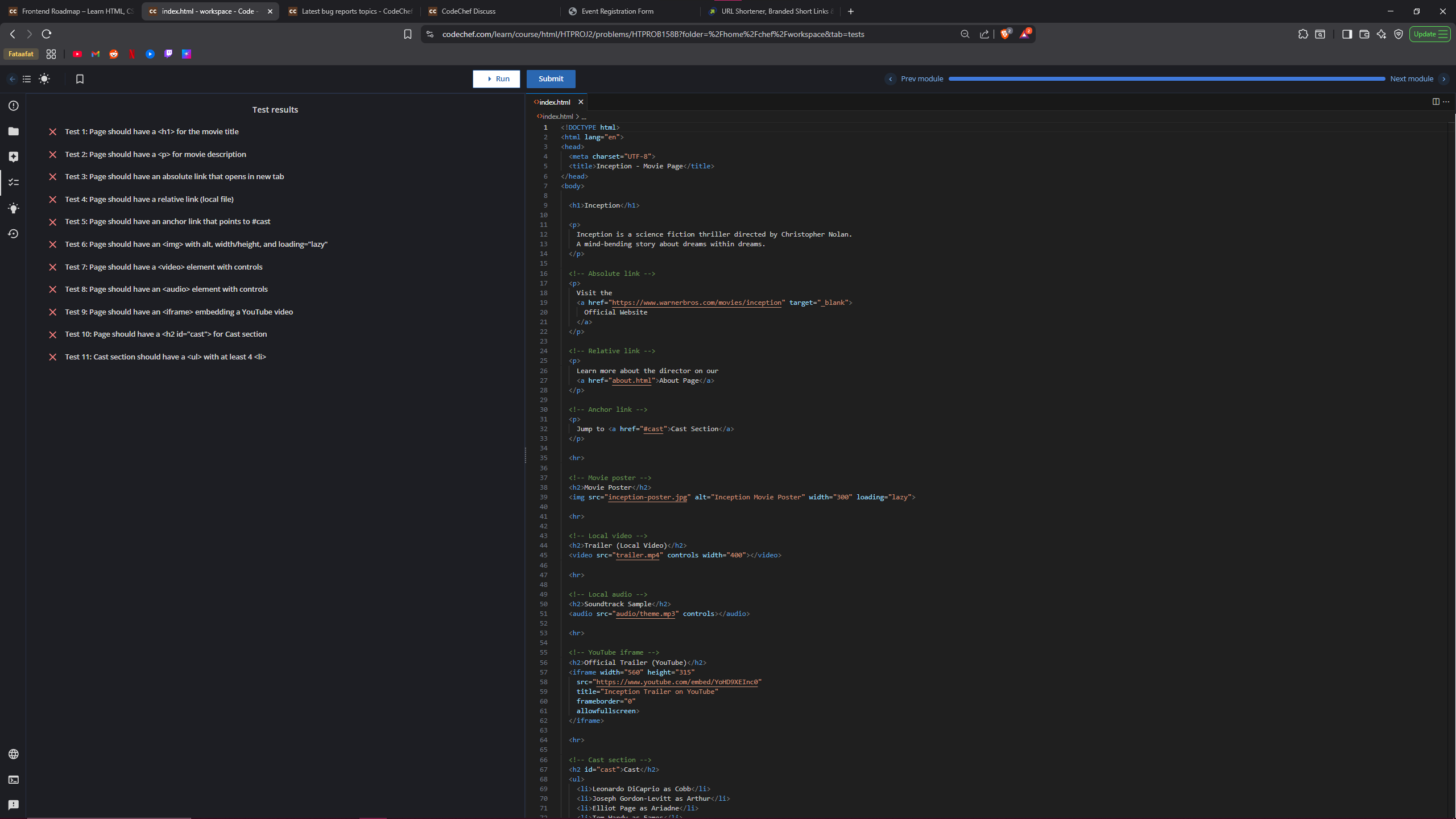Image resolution: width=1456 pixels, height=819 pixels.
Task: Click the browser address bar URL
Action: (653, 34)
